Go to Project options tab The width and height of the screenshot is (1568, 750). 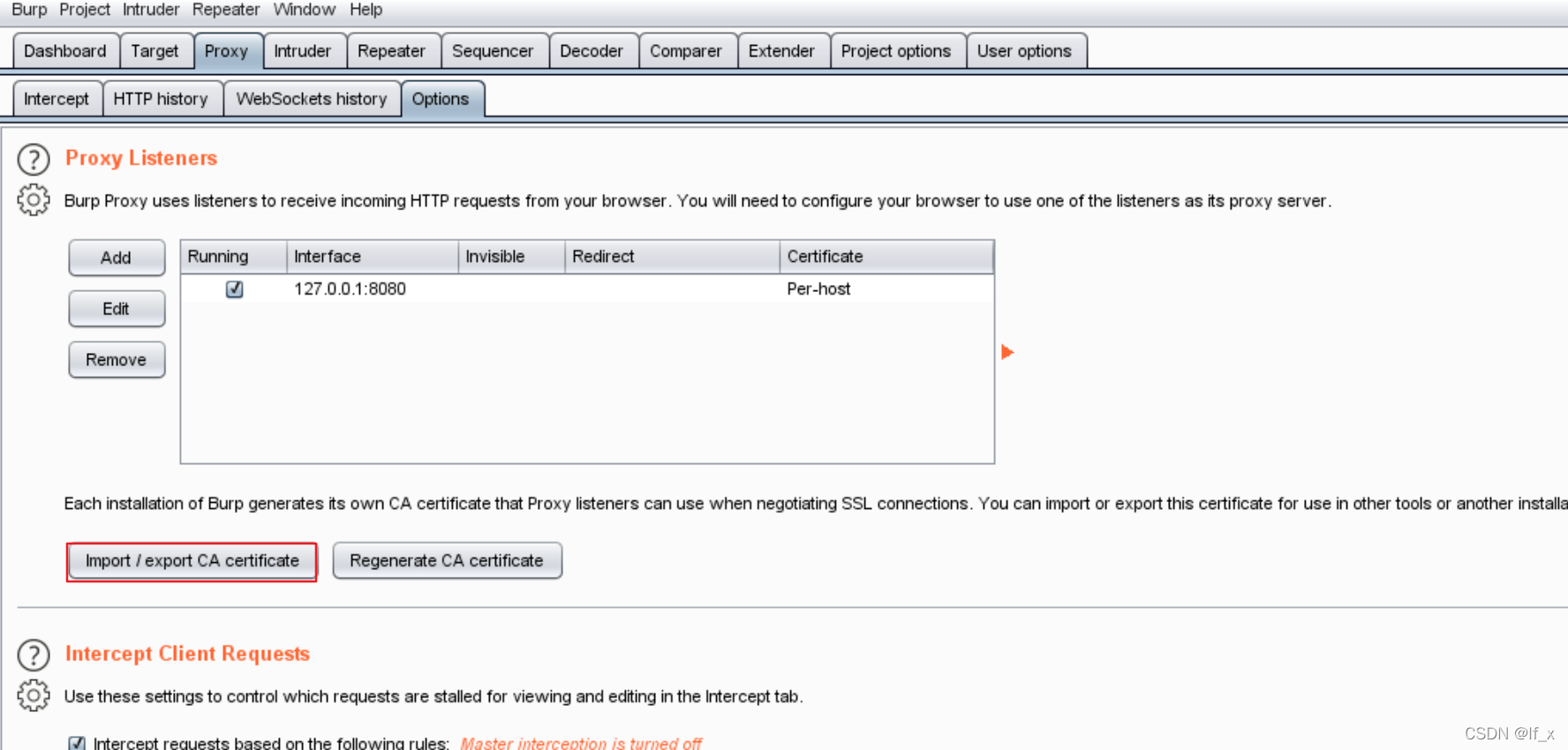point(896,51)
